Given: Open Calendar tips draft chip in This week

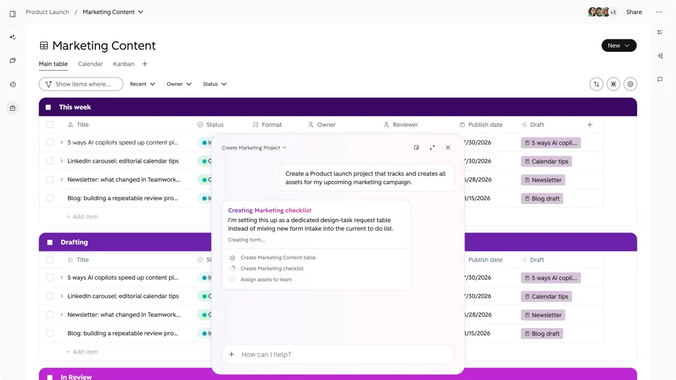Looking at the screenshot, I should (x=546, y=161).
